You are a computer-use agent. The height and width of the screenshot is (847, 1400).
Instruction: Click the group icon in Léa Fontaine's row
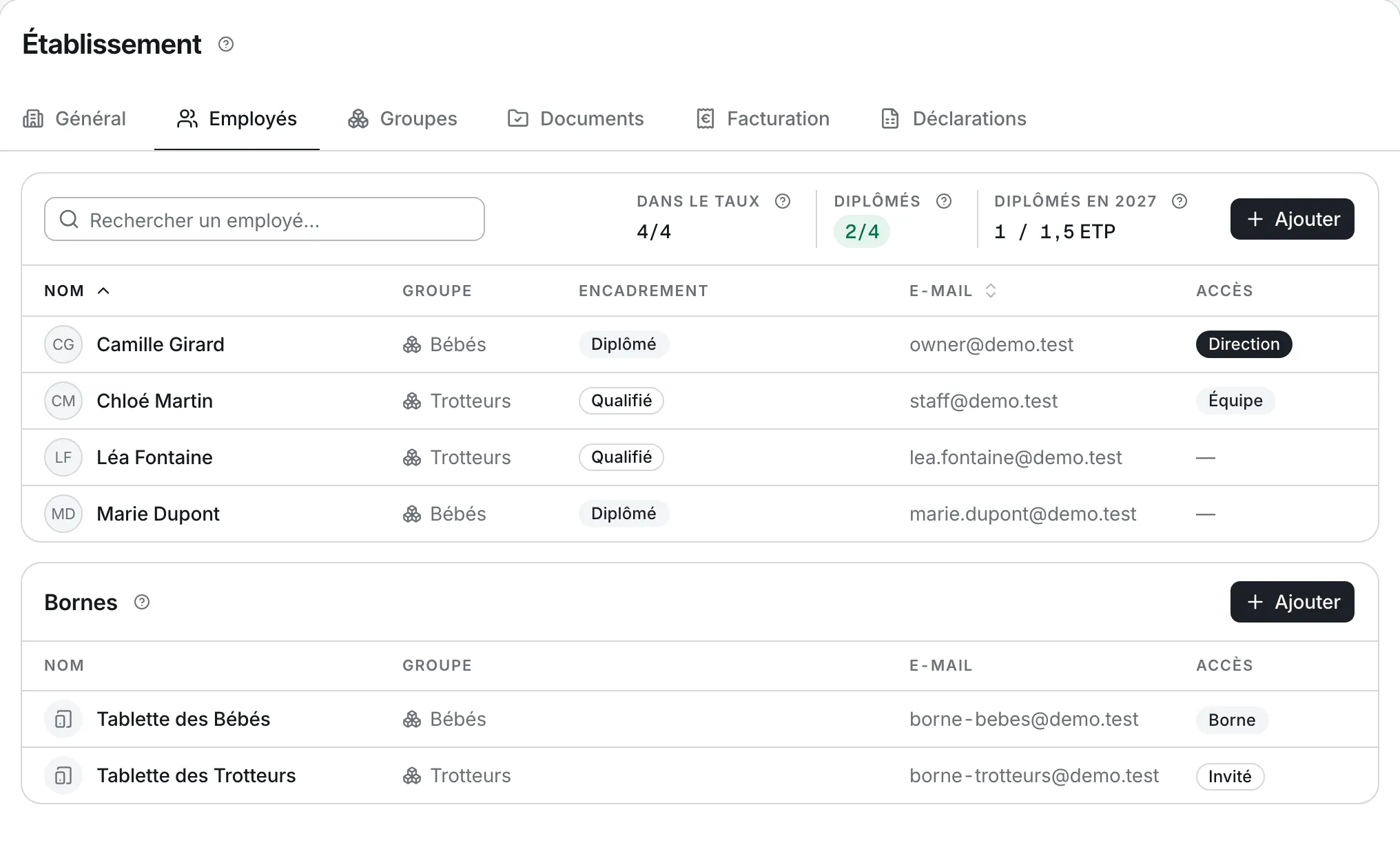point(412,457)
